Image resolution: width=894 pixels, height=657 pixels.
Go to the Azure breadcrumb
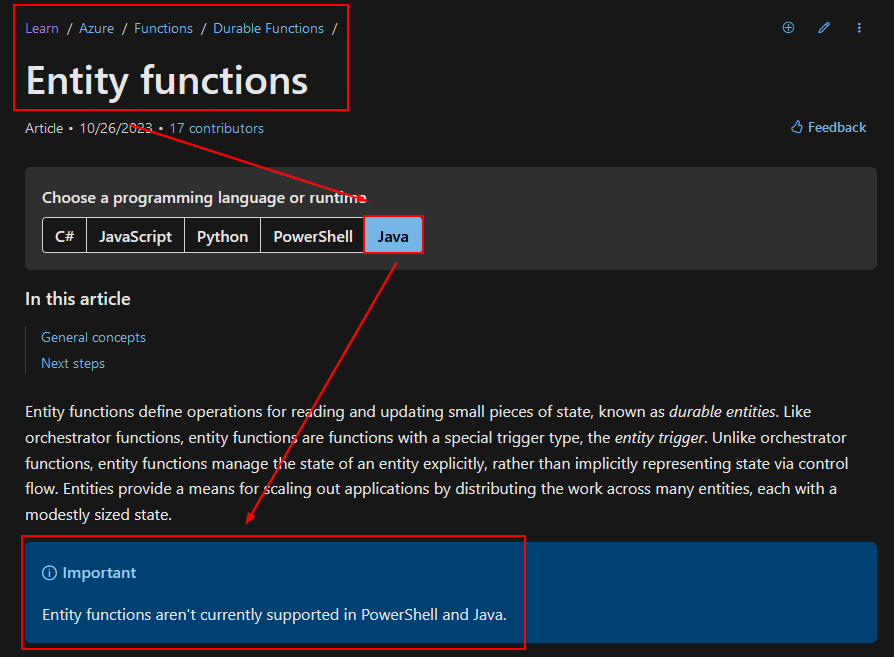coord(96,28)
